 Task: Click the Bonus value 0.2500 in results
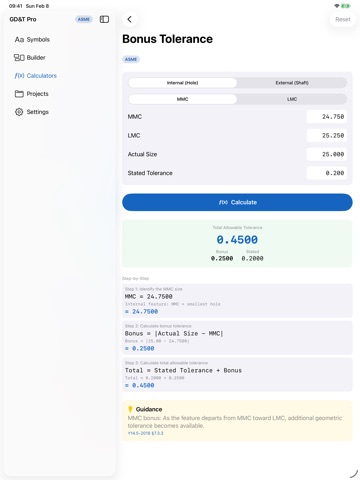pyautogui.click(x=222, y=258)
